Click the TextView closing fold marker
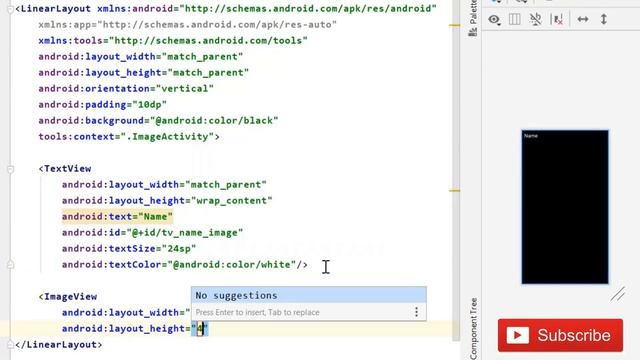Viewport: 640px width, 360px height. tap(11, 265)
